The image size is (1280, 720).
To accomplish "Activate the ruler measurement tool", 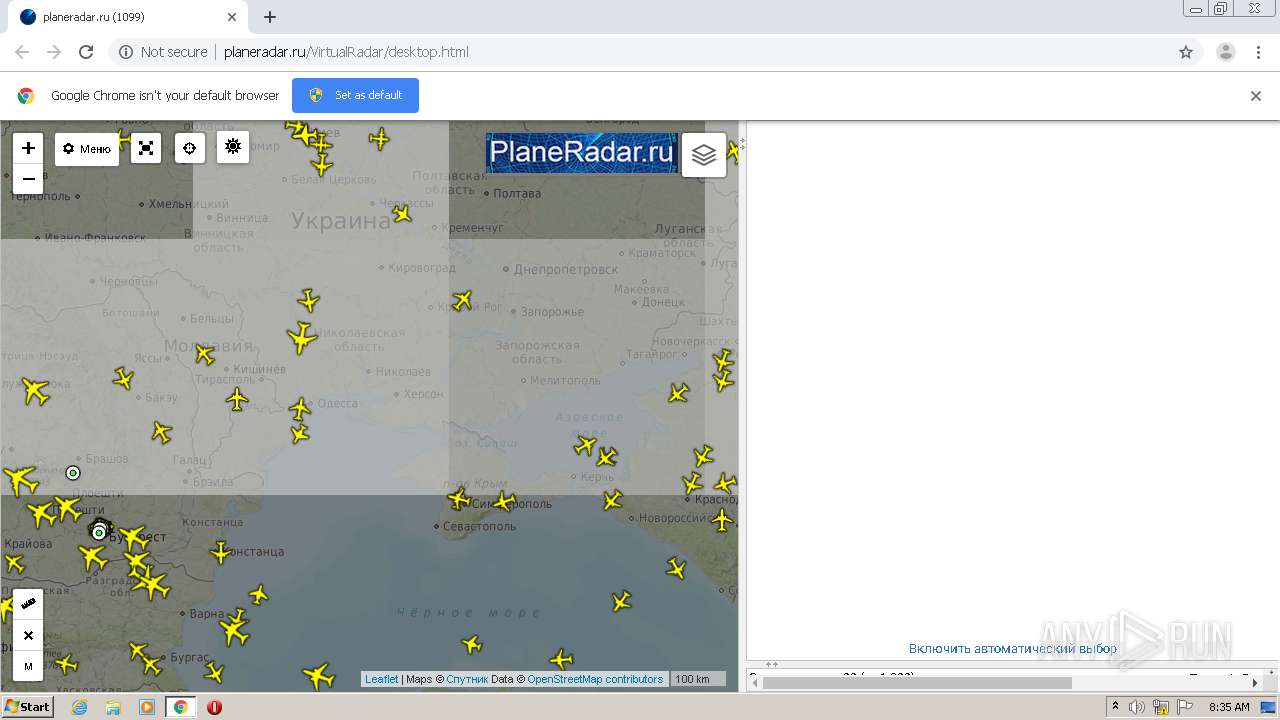I will [x=28, y=605].
